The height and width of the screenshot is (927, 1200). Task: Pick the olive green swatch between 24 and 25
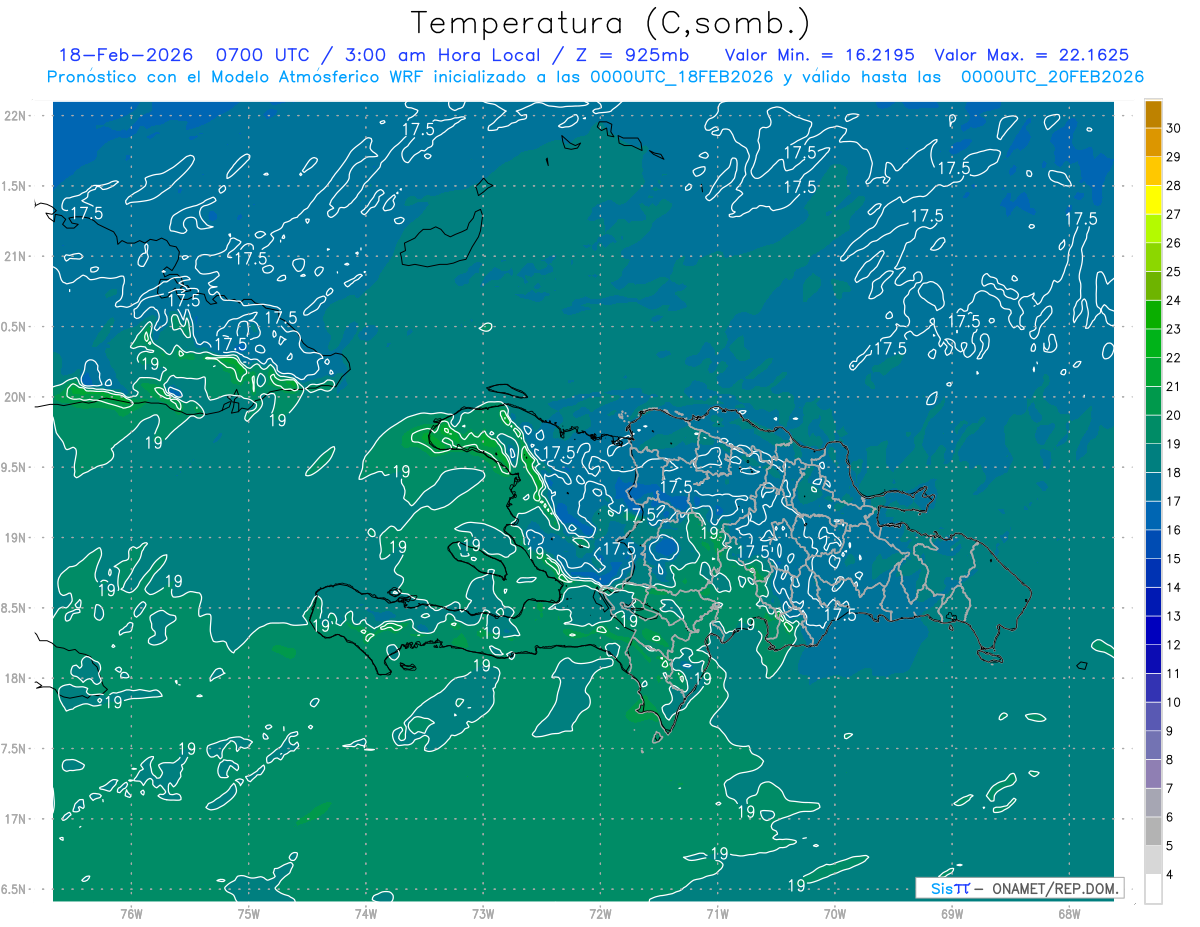click(1153, 287)
